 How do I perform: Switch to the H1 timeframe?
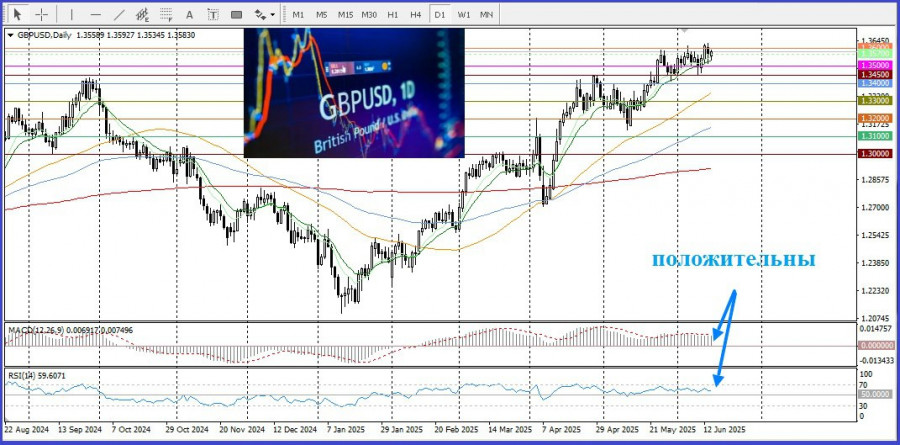393,15
